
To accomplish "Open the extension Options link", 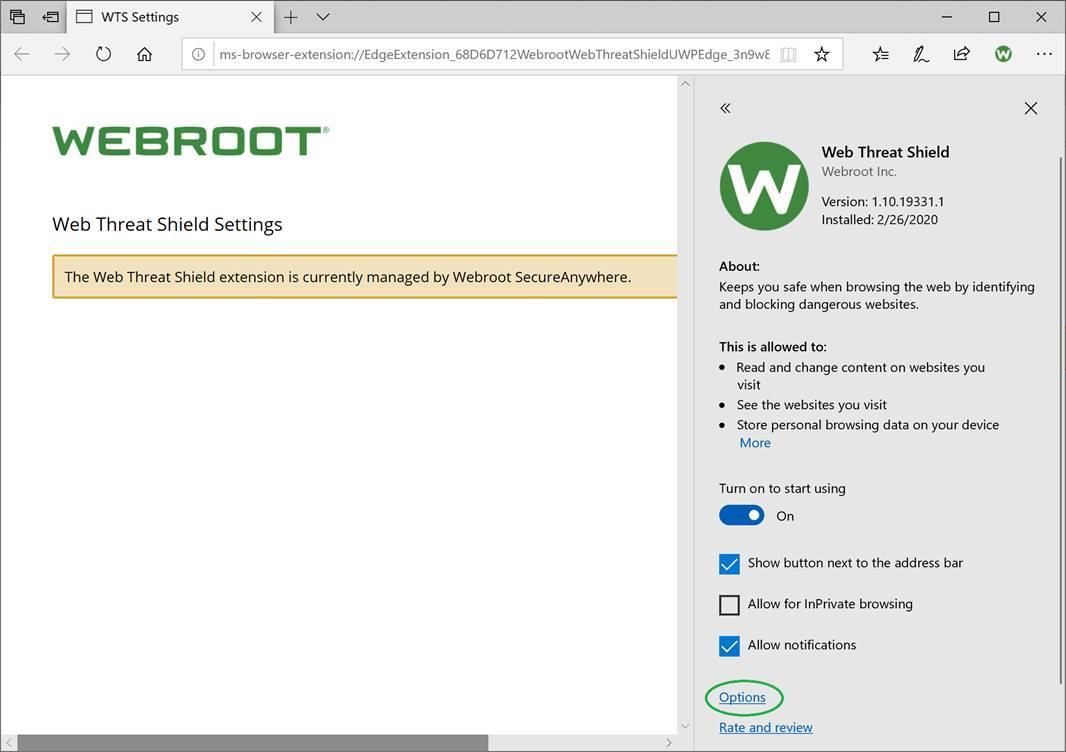I will (742, 698).
